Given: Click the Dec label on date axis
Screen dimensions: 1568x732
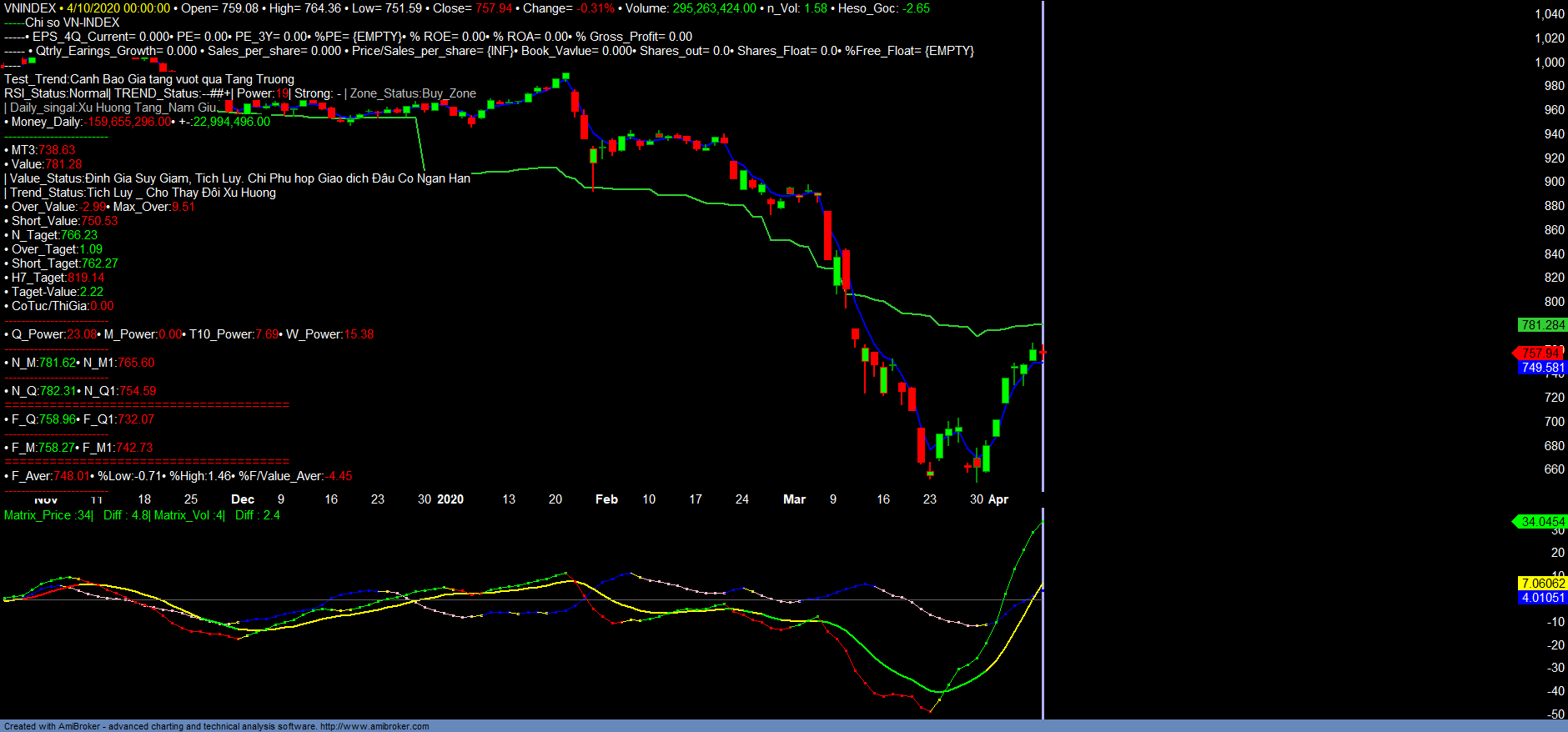Looking at the screenshot, I should coord(243,499).
